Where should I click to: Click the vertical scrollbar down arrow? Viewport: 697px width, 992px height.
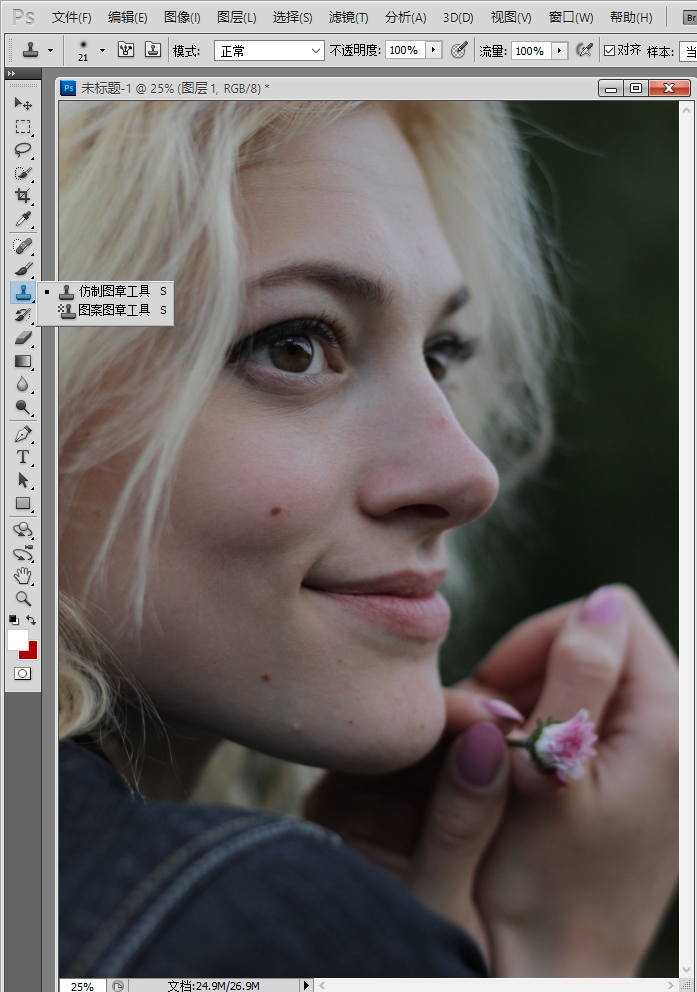687,970
